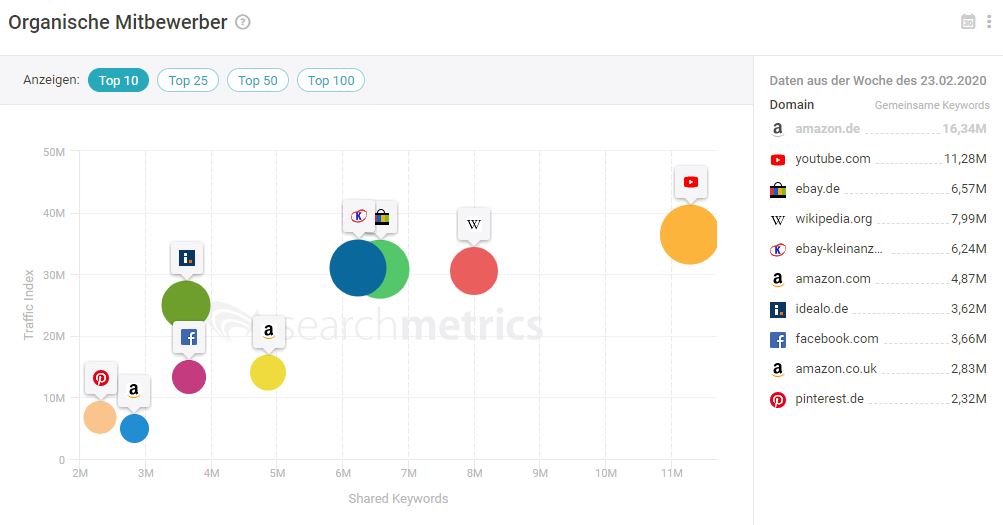Image resolution: width=1003 pixels, height=525 pixels.
Task: Click the Gemeinsame Keywords column header
Action: [x=932, y=105]
